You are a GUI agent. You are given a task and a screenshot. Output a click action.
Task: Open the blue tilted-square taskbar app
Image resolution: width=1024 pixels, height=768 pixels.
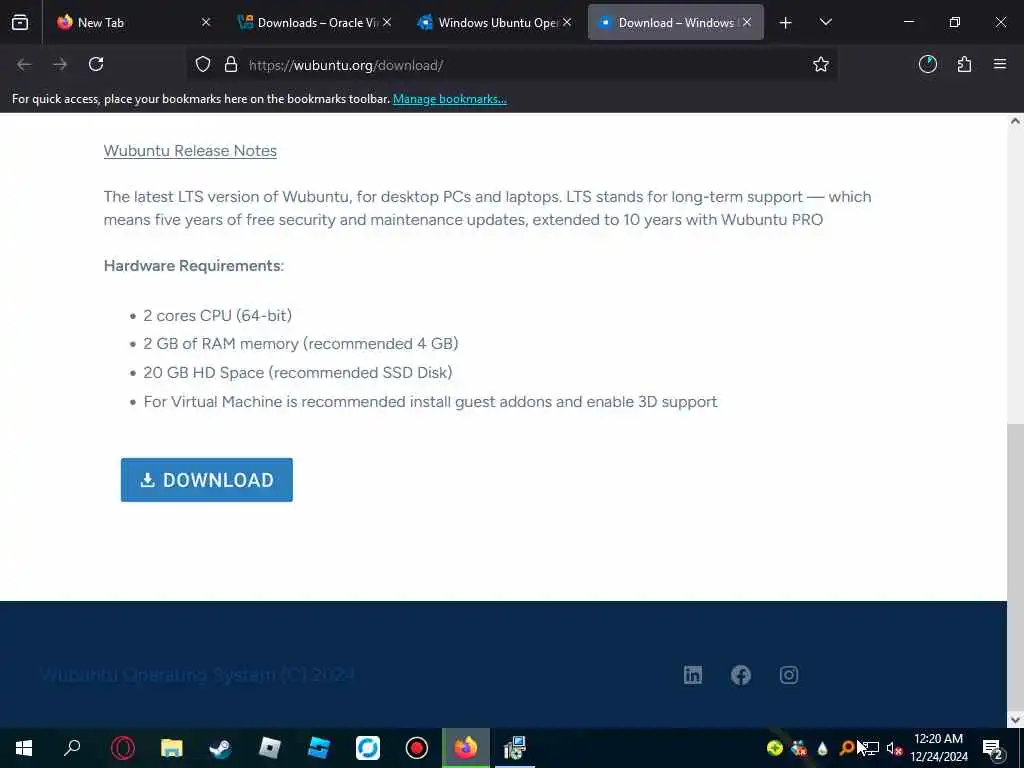319,748
